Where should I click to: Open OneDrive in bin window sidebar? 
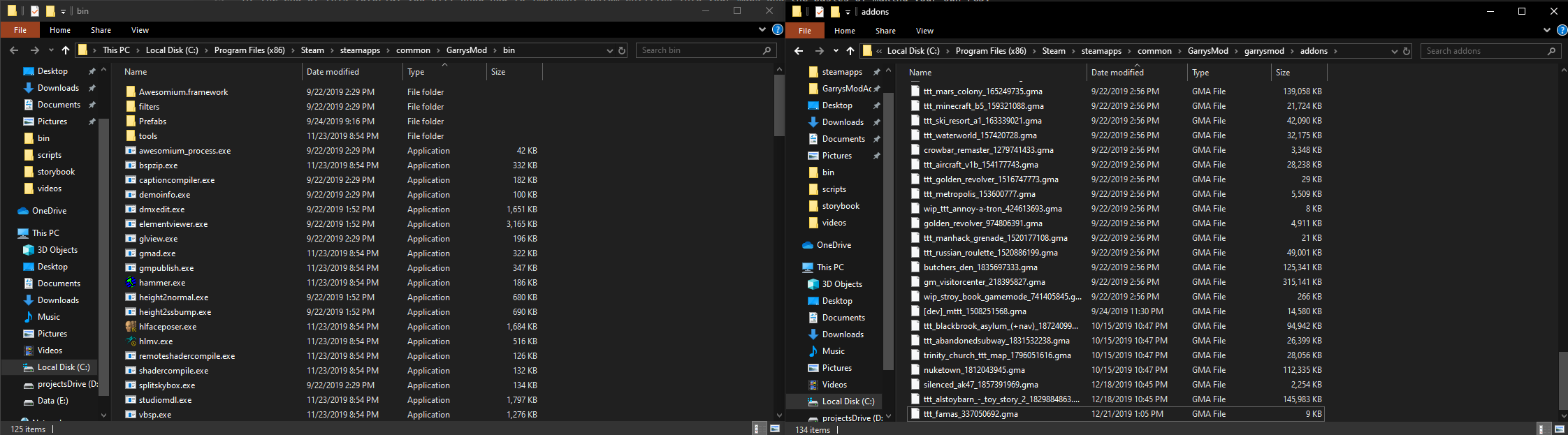(x=49, y=211)
